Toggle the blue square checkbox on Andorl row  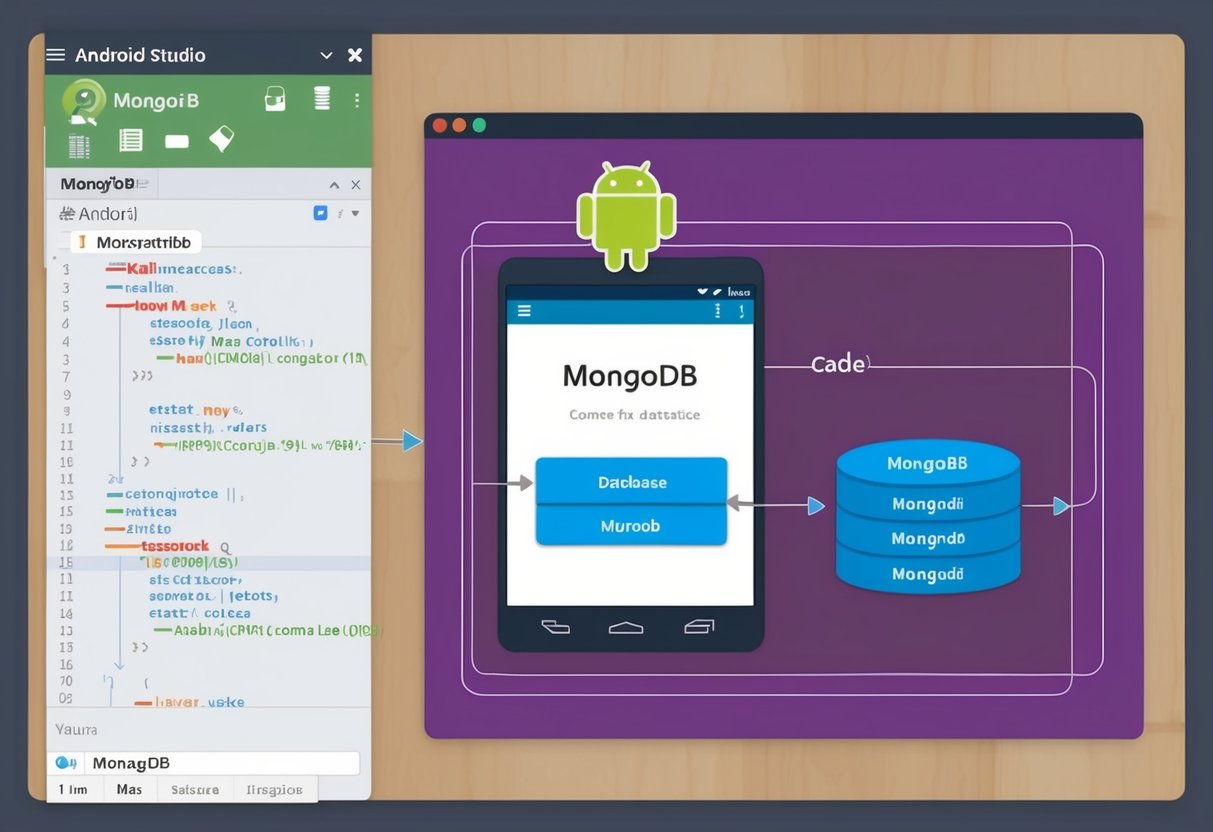(x=320, y=213)
